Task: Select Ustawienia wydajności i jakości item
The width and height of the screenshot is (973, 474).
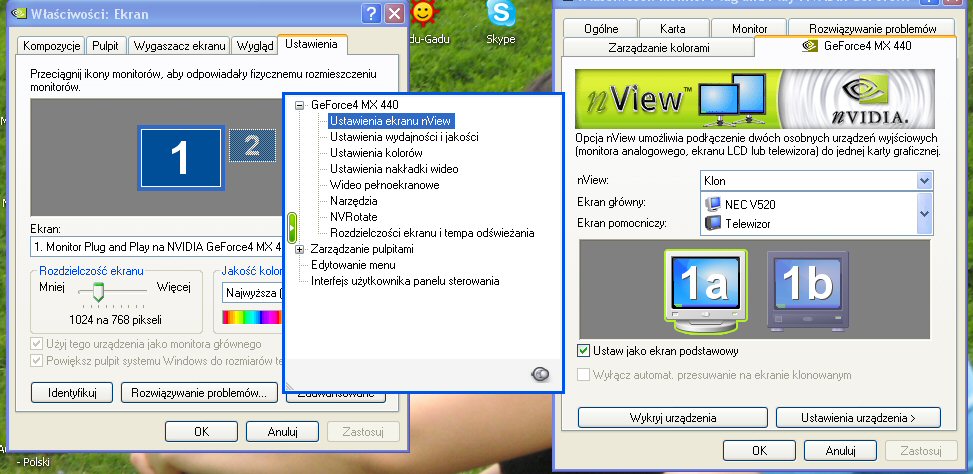Action: [x=404, y=137]
